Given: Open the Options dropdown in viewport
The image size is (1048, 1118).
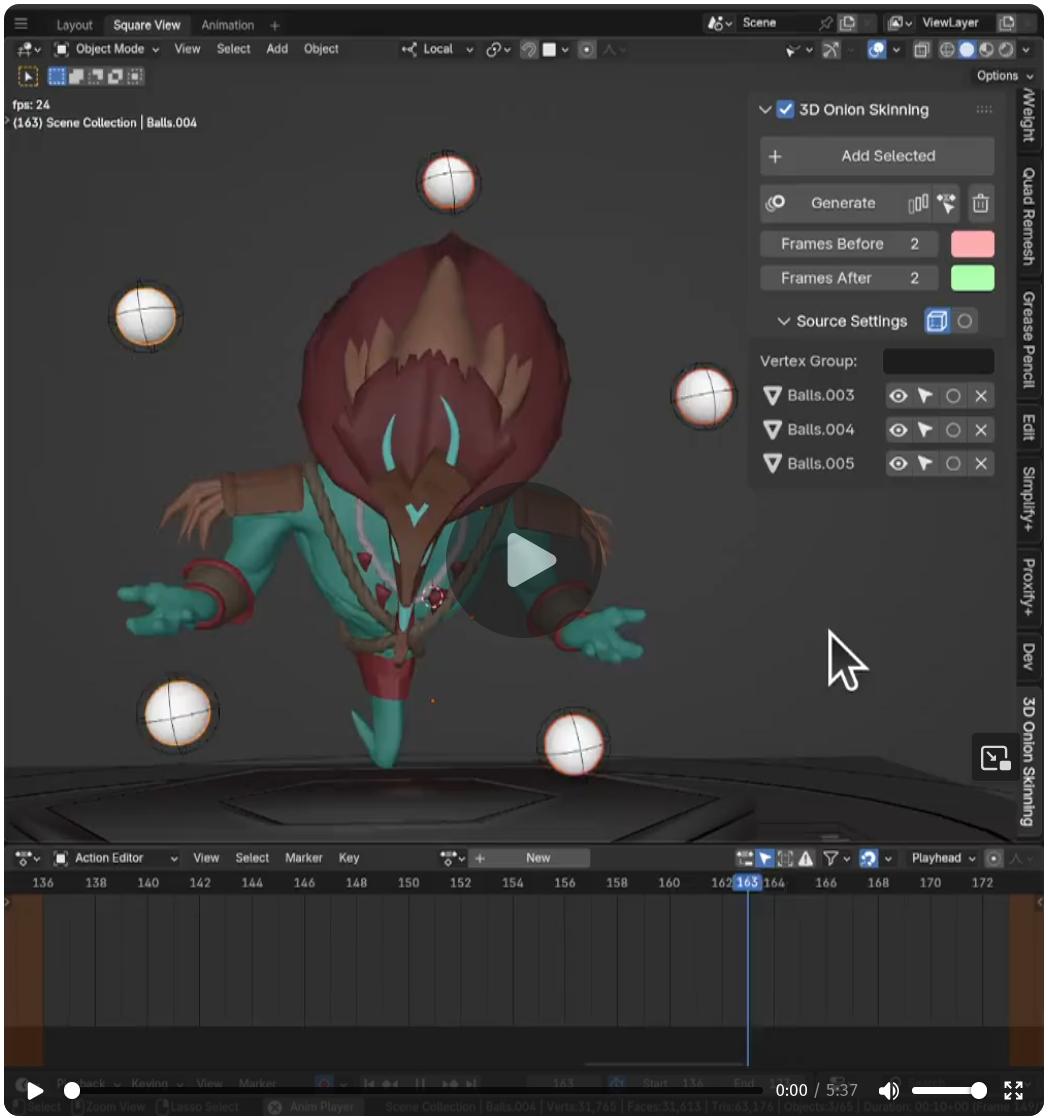Looking at the screenshot, I should point(1005,76).
